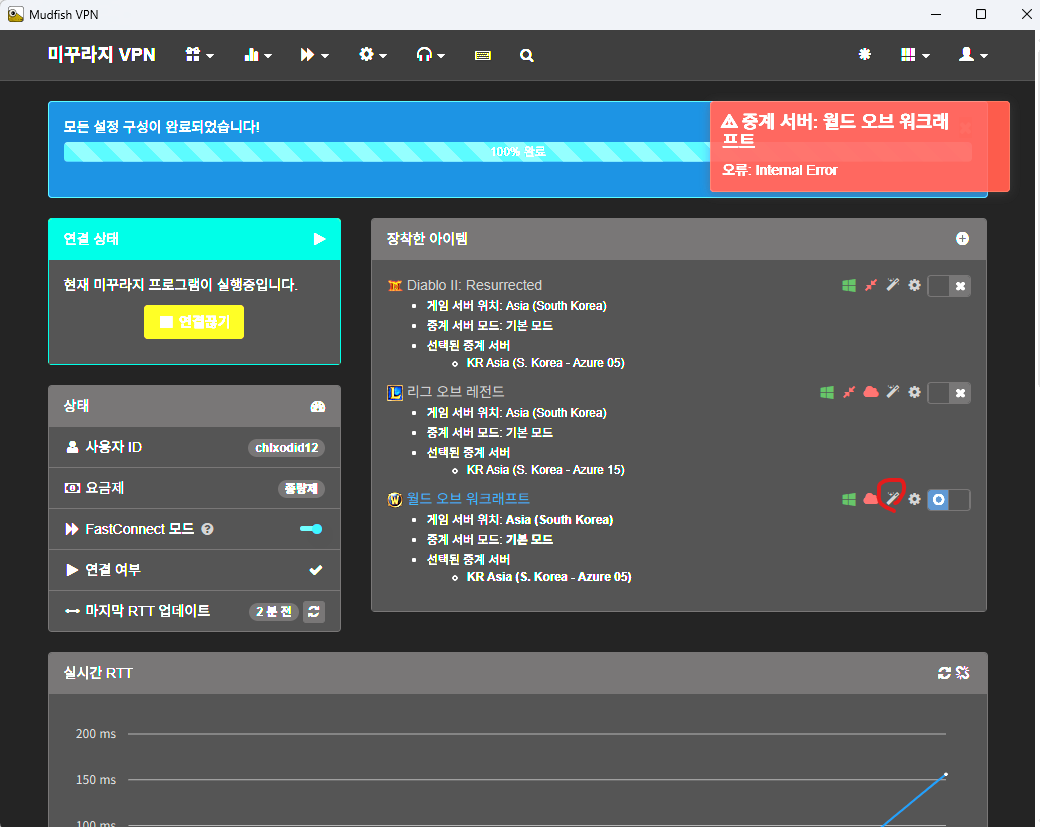
Task: Click the magic wand icon for 월드 오브 워크래프트
Action: pyautogui.click(x=893, y=499)
